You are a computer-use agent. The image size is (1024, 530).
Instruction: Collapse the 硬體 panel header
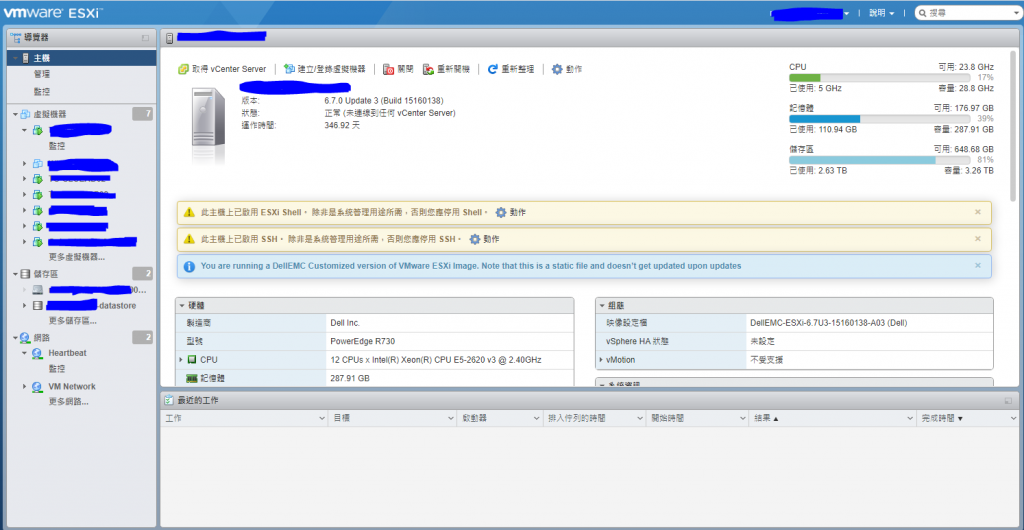(182, 305)
